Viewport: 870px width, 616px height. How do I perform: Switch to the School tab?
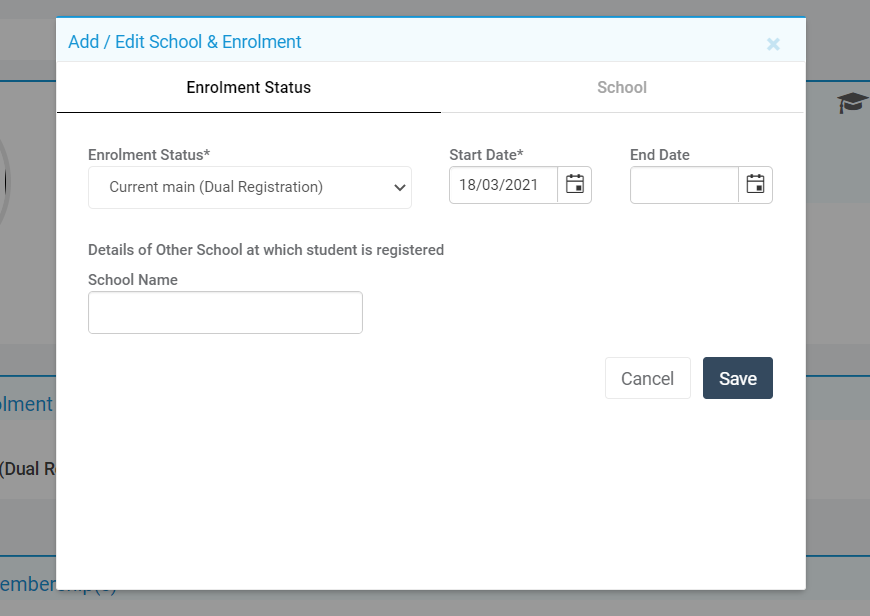pos(622,87)
